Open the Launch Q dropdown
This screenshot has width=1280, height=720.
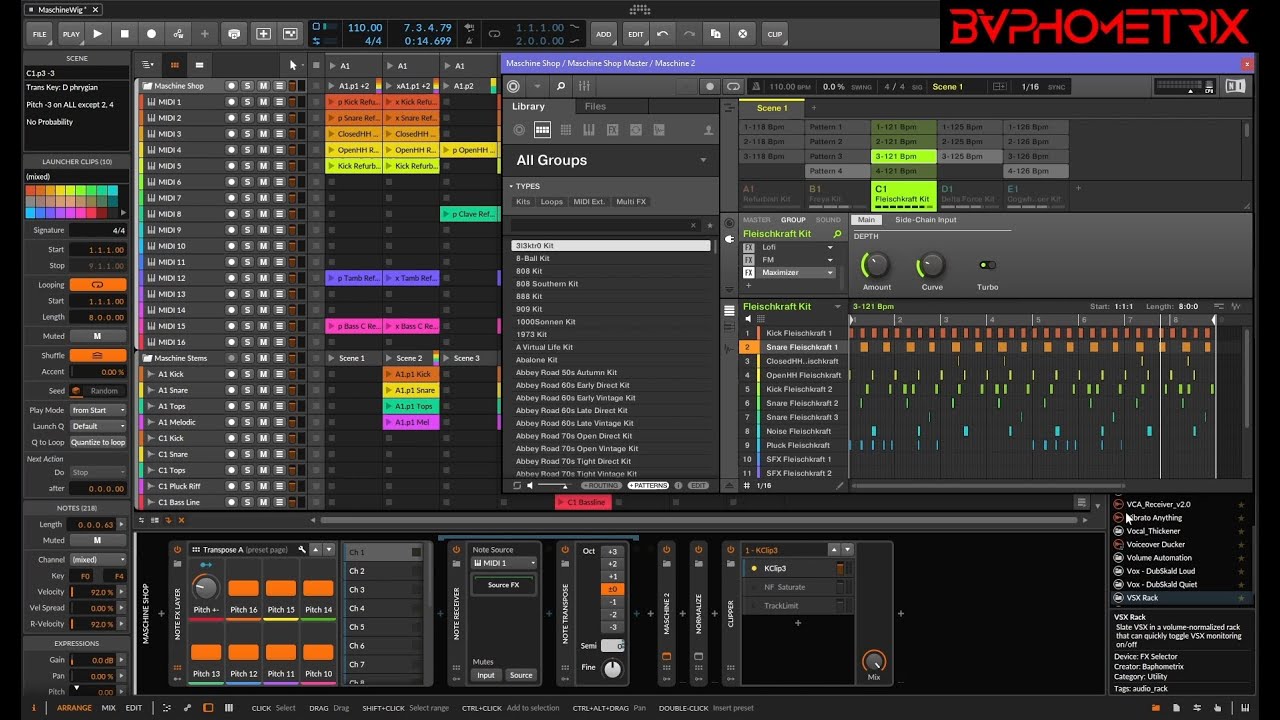click(98, 426)
